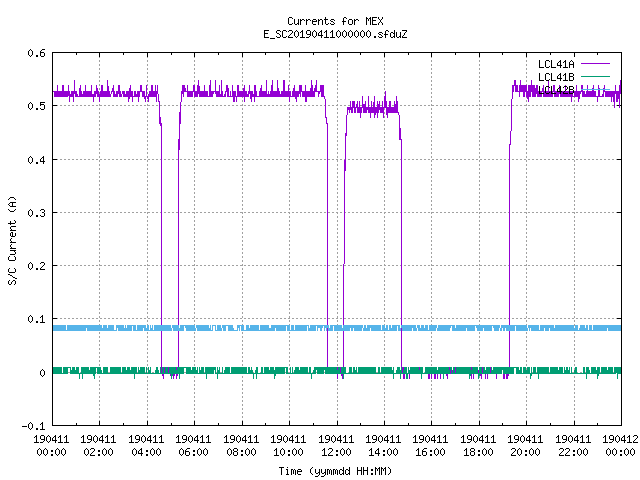Click the x-axis time label 14:00
This screenshot has width=640, height=480.
click(383, 452)
